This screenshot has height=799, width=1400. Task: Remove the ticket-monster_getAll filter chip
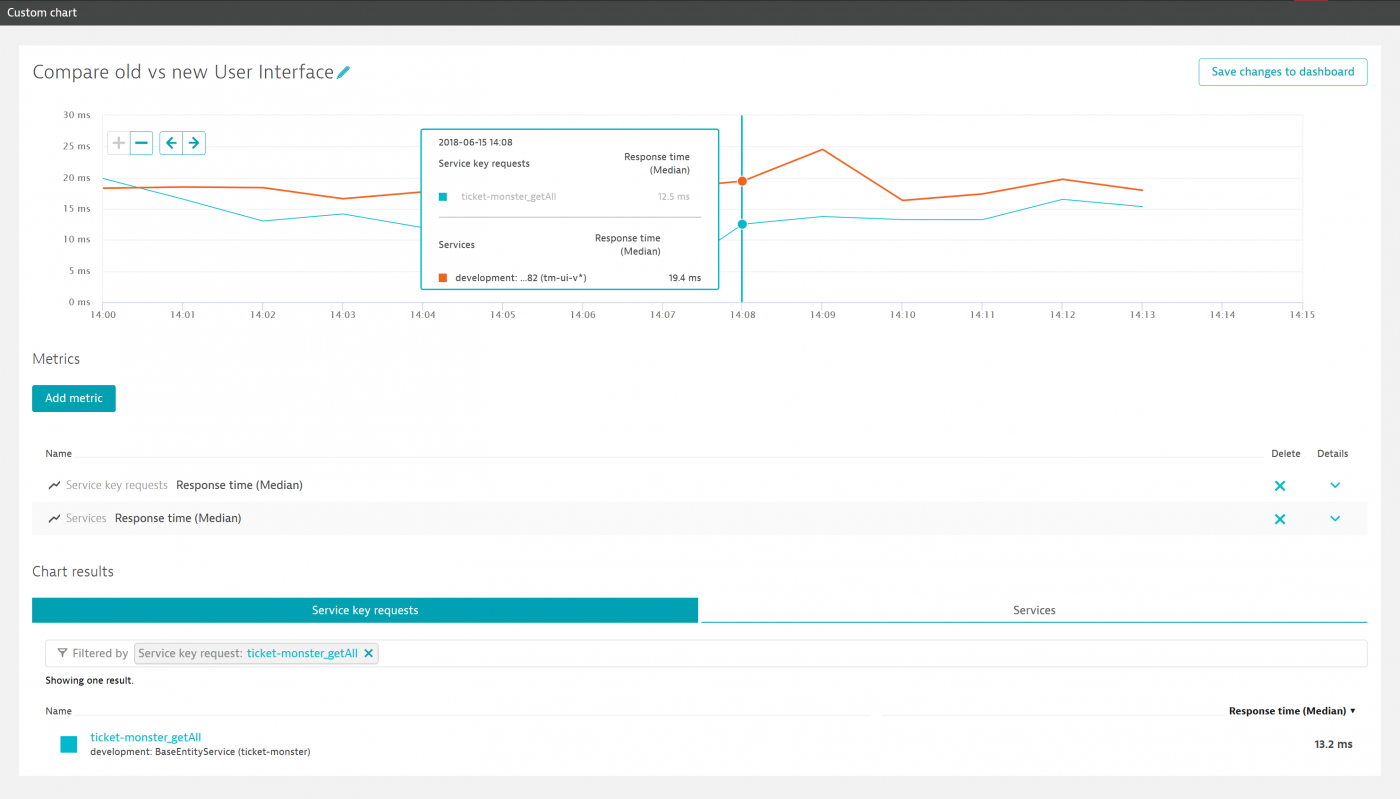pyautogui.click(x=369, y=653)
